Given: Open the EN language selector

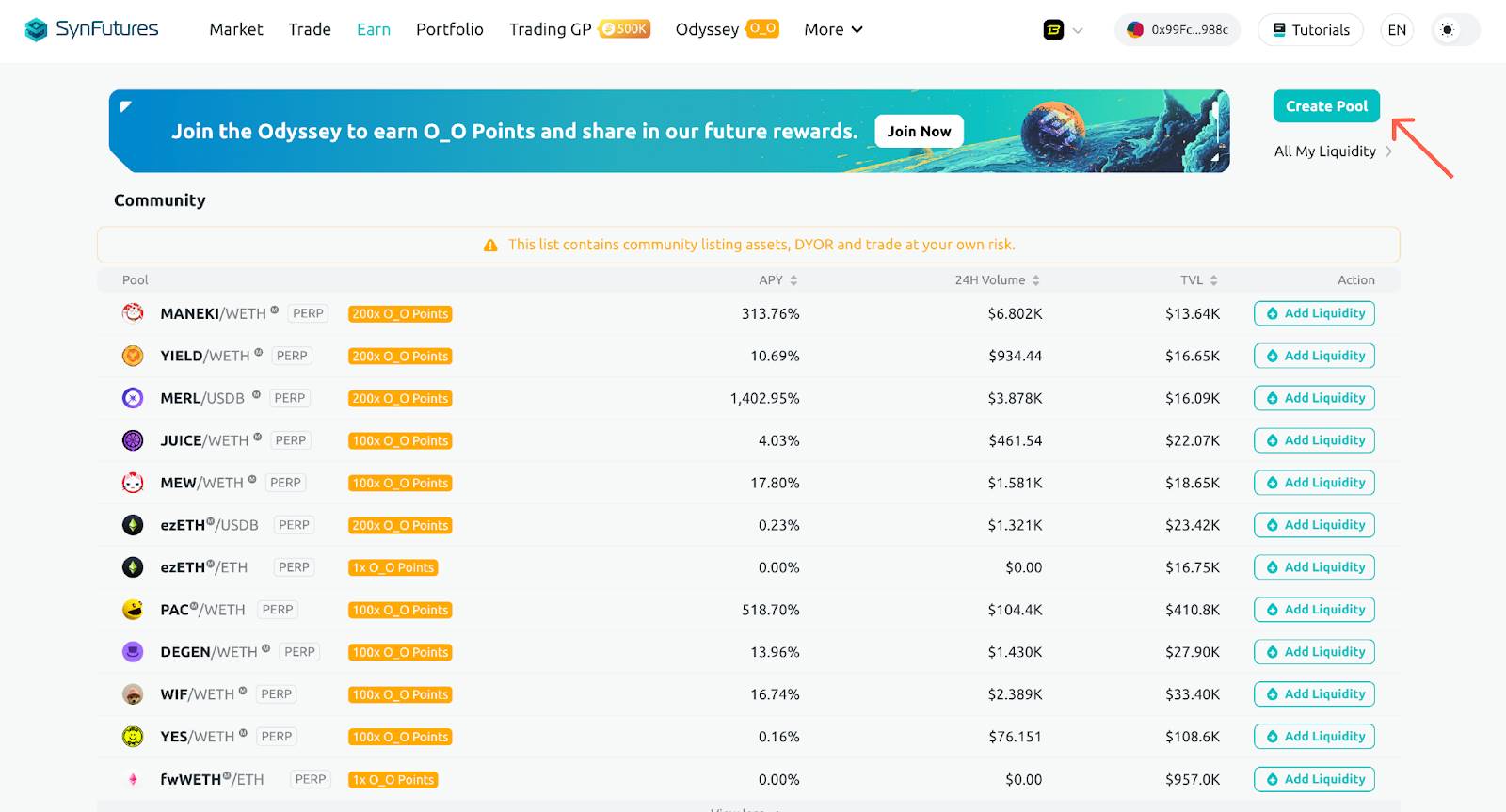Looking at the screenshot, I should pyautogui.click(x=1397, y=30).
